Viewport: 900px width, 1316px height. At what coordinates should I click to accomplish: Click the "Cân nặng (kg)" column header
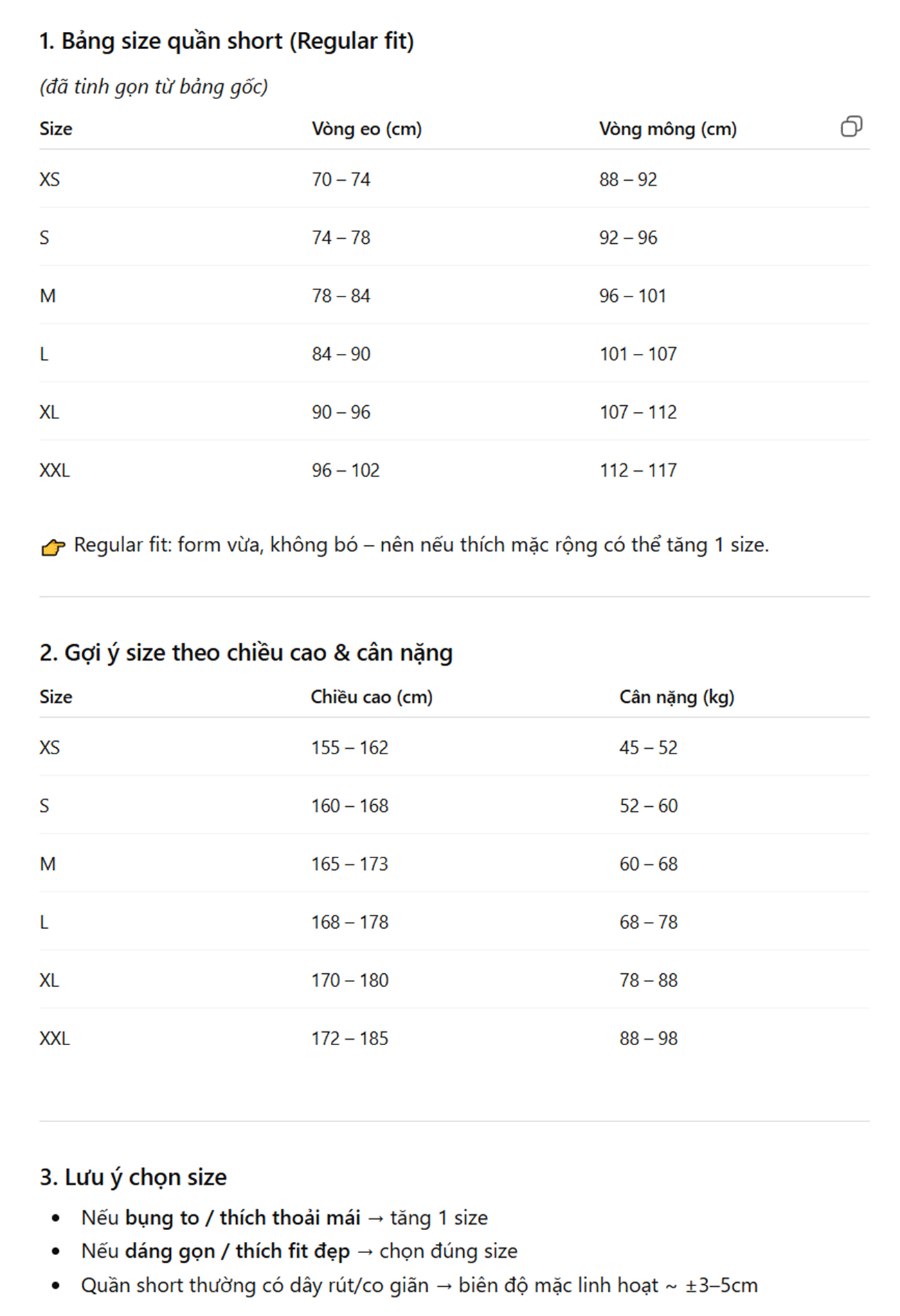(676, 697)
